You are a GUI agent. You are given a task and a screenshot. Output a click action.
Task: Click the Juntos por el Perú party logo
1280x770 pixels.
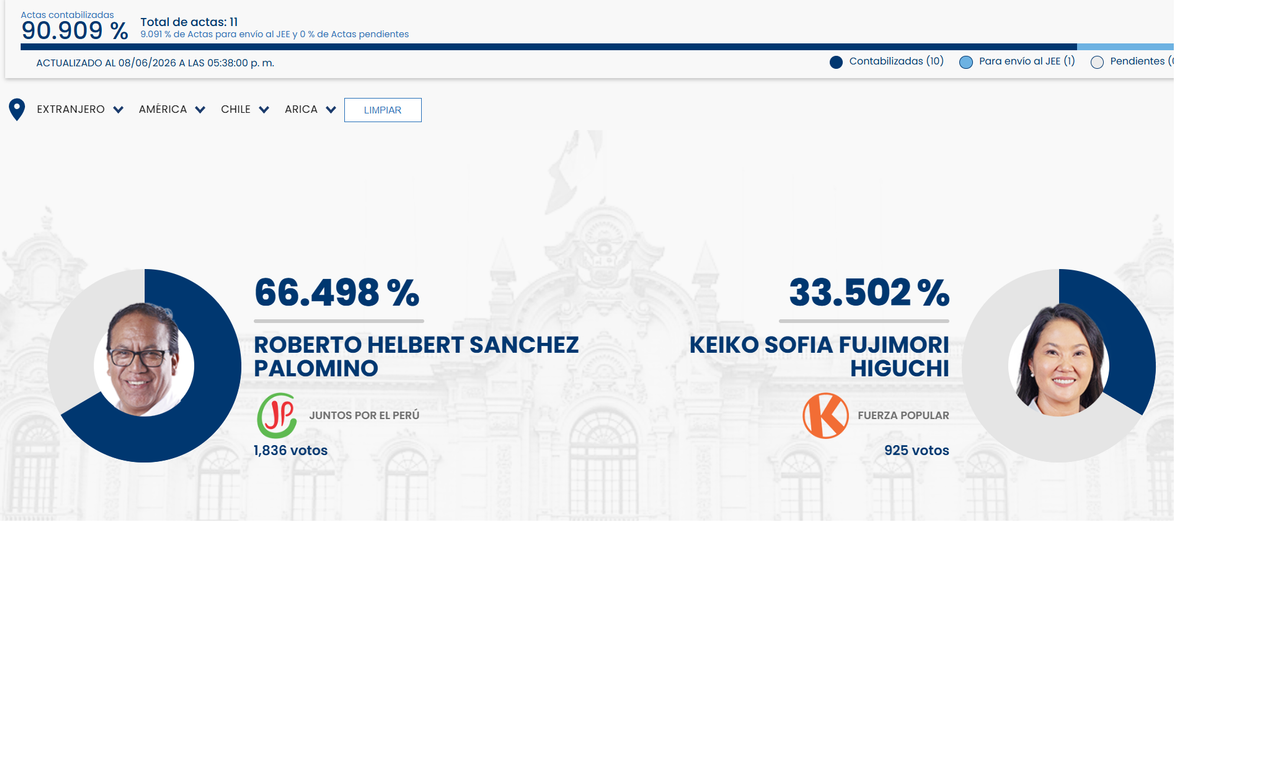coord(277,416)
